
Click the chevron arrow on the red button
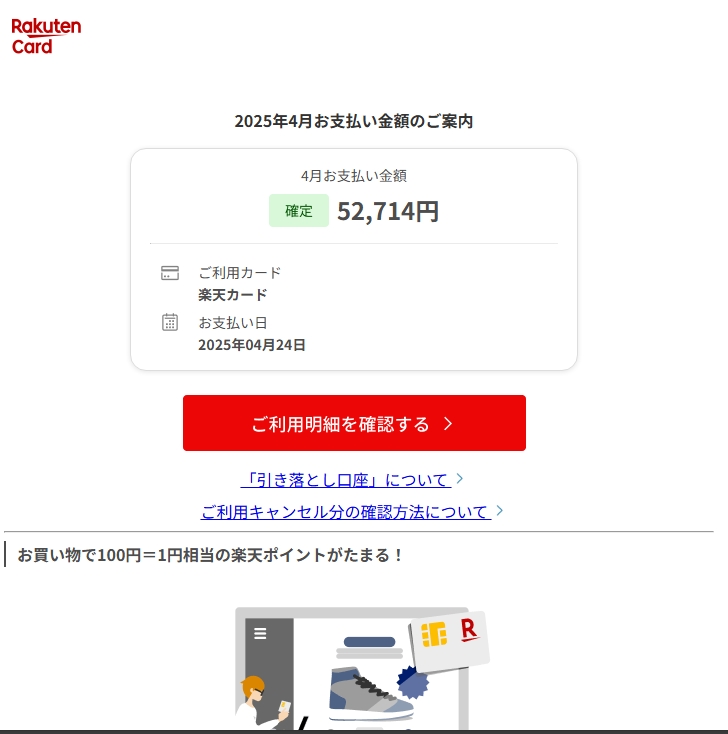448,423
